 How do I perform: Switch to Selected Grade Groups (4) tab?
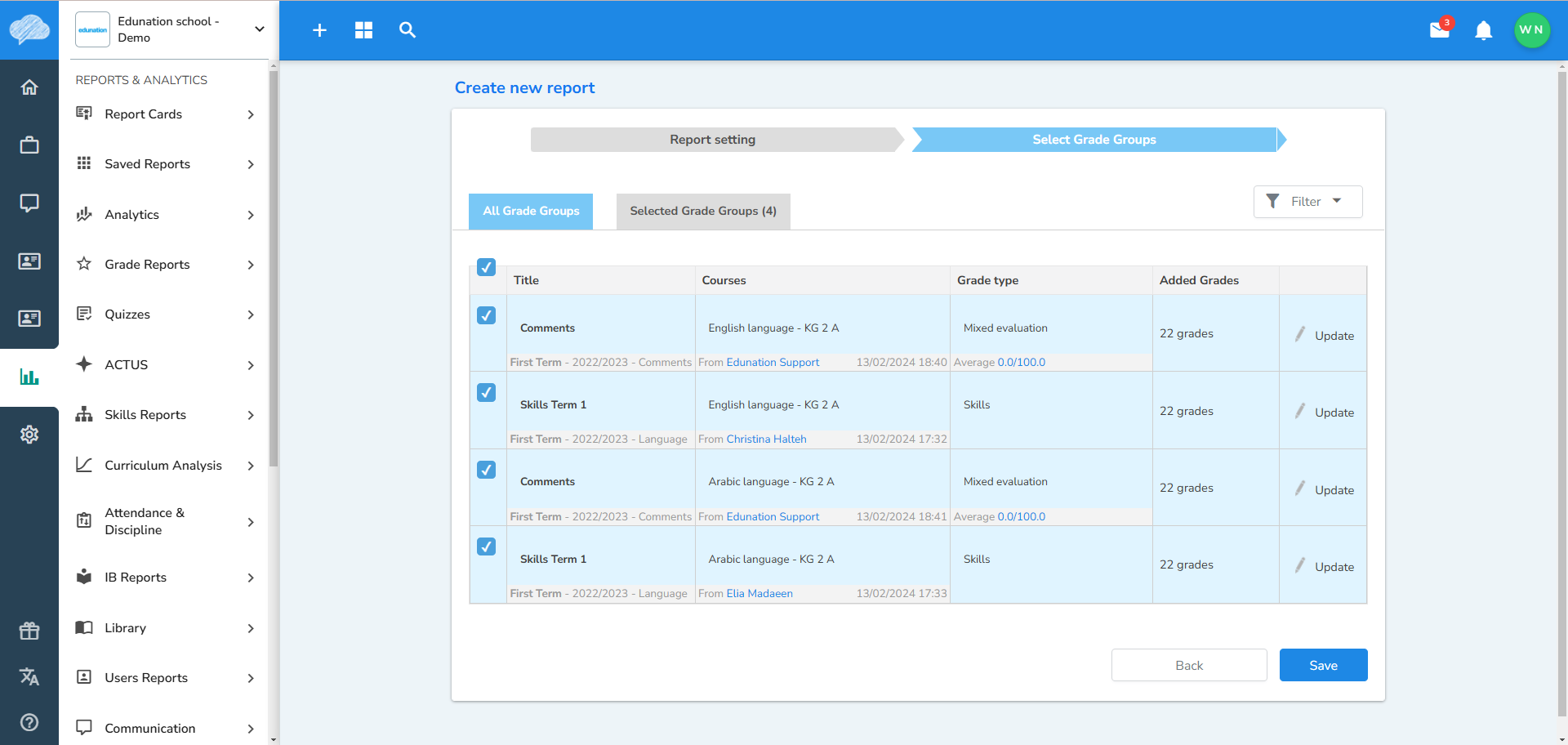click(x=703, y=211)
